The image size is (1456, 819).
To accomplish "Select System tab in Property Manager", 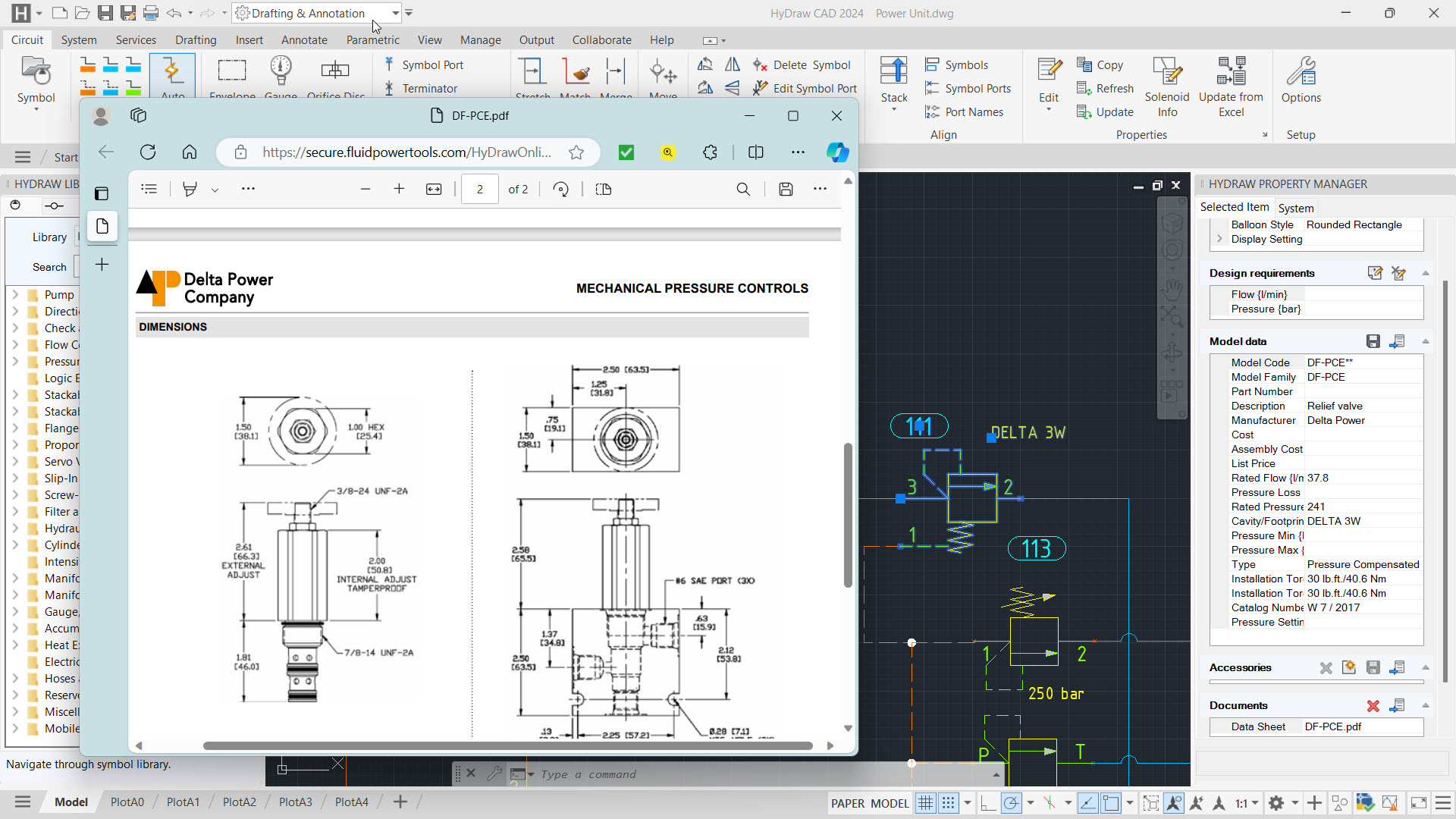I will tap(1295, 208).
